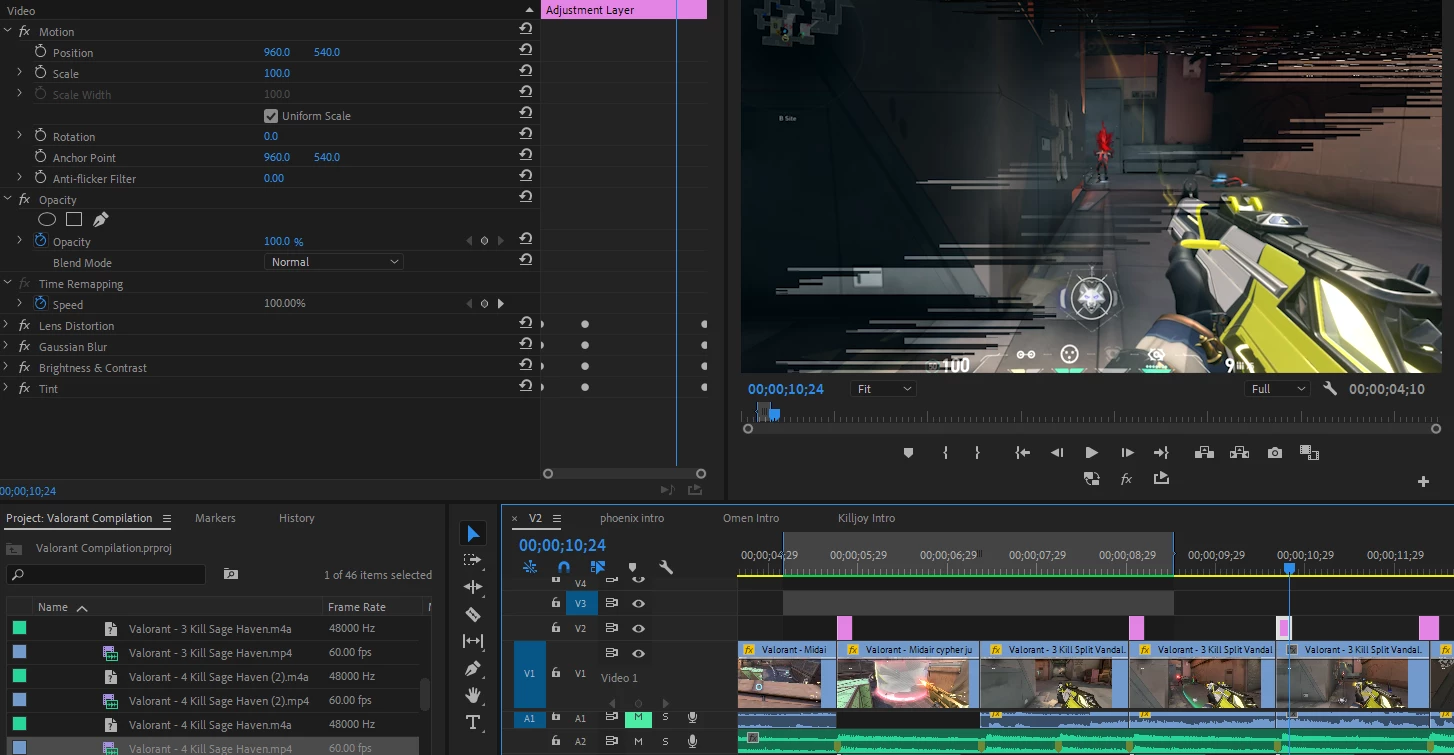Open Timeline Display Settings wrench
Image resolution: width=1454 pixels, height=755 pixels.
(x=666, y=567)
